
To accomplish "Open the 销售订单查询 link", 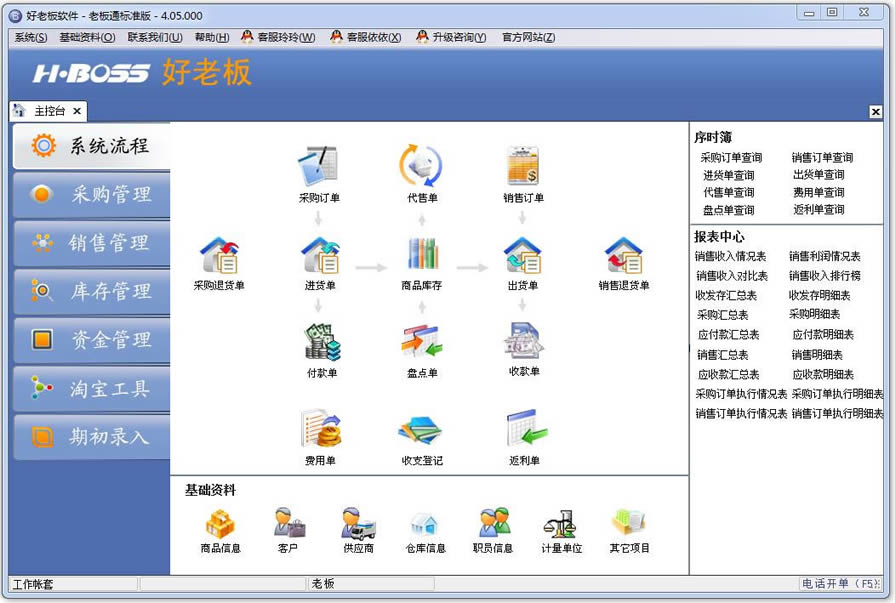I will click(x=823, y=158).
